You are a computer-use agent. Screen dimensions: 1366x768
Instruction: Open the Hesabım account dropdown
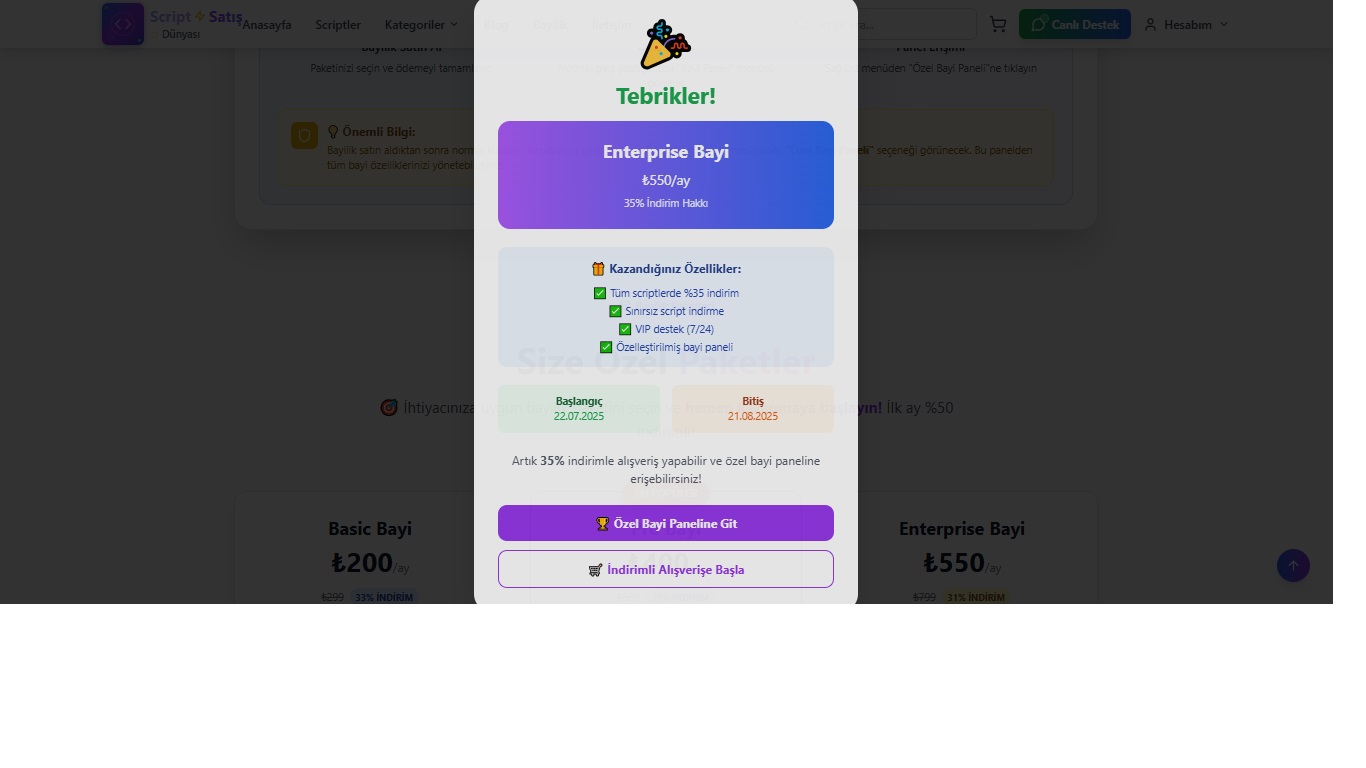[x=1186, y=24]
